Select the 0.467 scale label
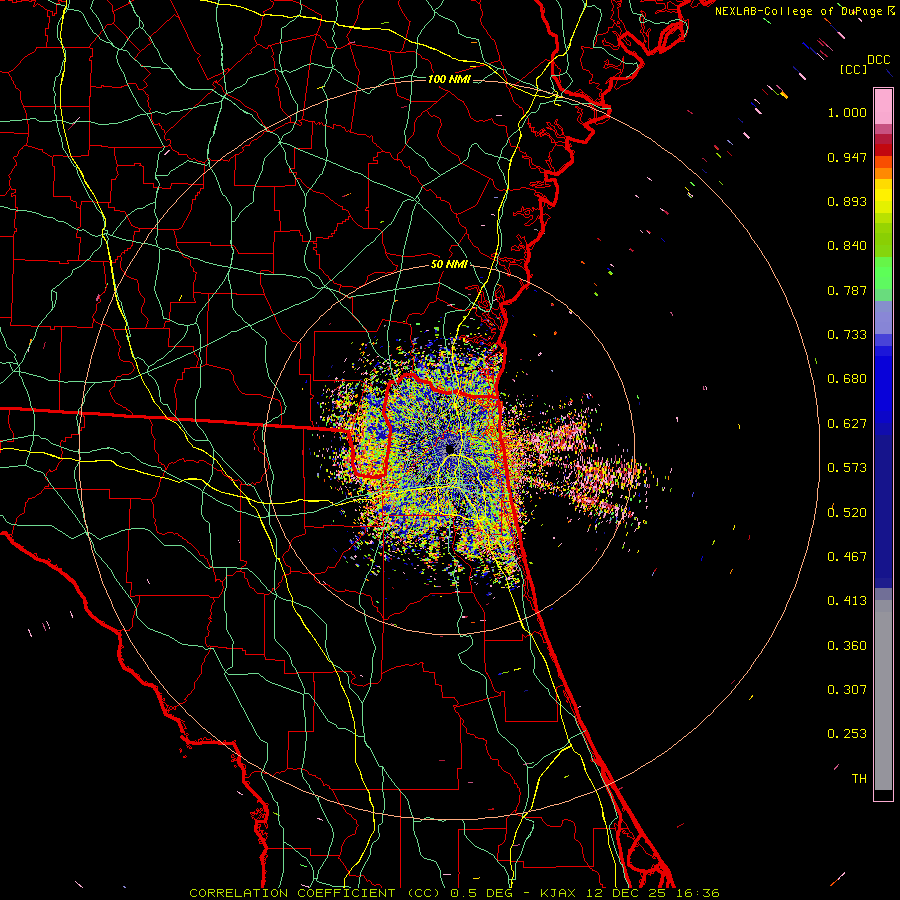The width and height of the screenshot is (900, 900). point(847,557)
